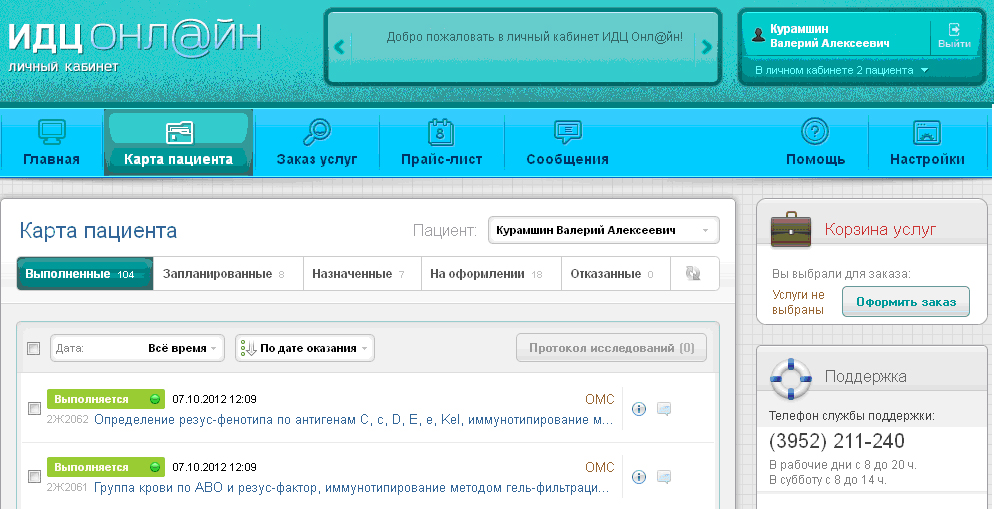Open the Дата Всё время dropdown
The height and width of the screenshot is (509, 994).
click(x=138, y=348)
